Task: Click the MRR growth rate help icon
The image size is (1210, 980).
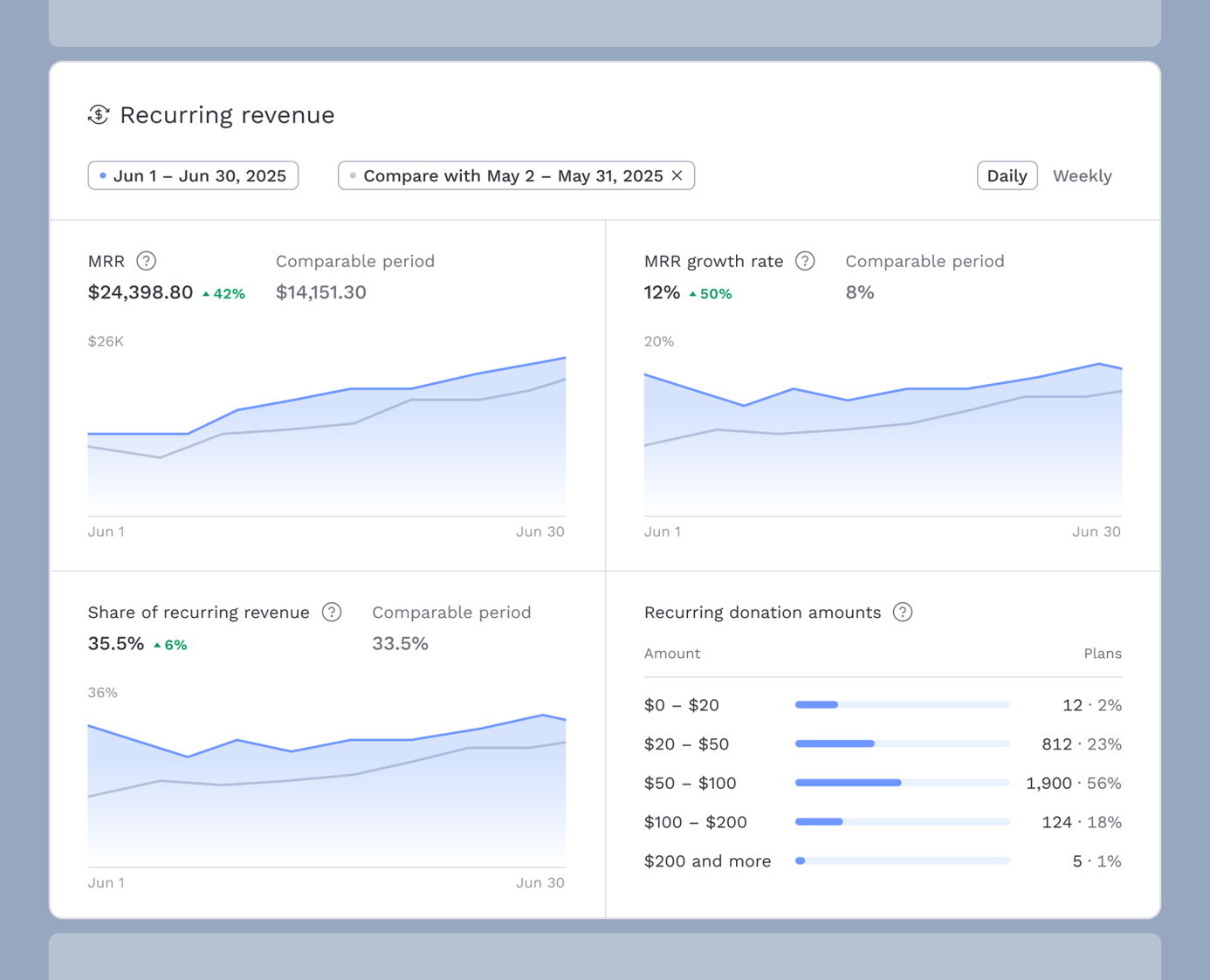Action: click(x=805, y=261)
